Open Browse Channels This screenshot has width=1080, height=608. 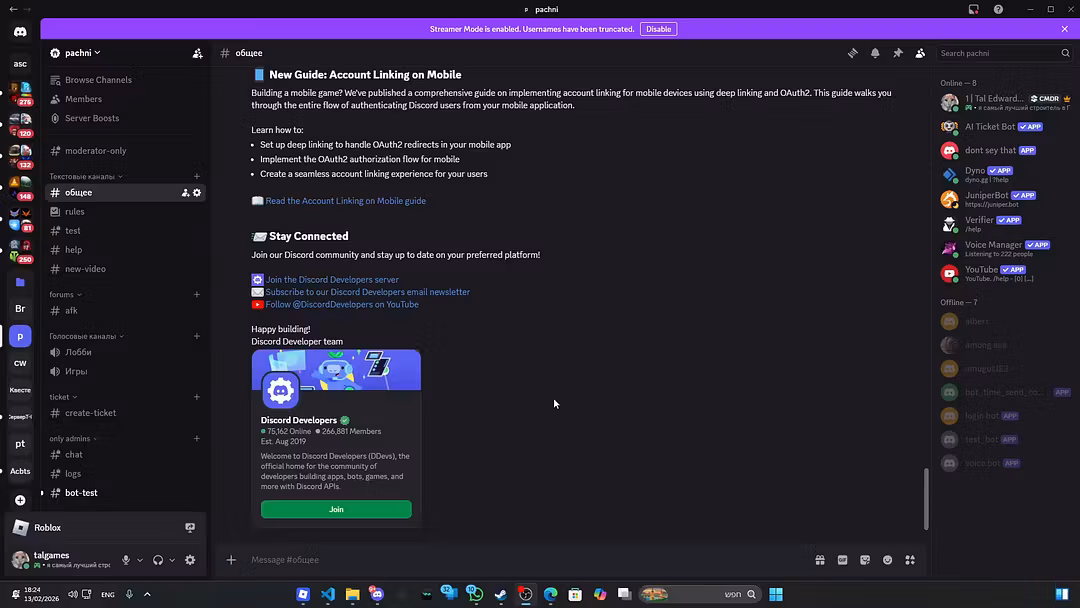(125, 80)
